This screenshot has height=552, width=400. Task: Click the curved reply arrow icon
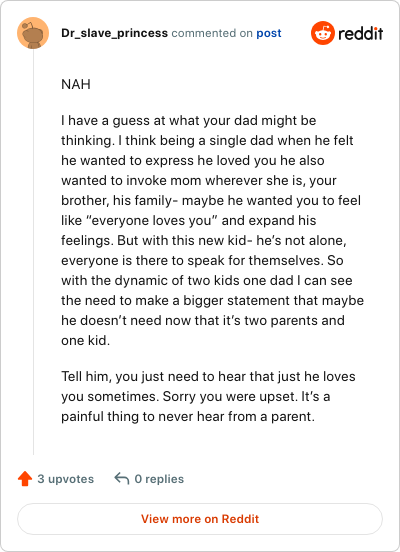[122, 478]
